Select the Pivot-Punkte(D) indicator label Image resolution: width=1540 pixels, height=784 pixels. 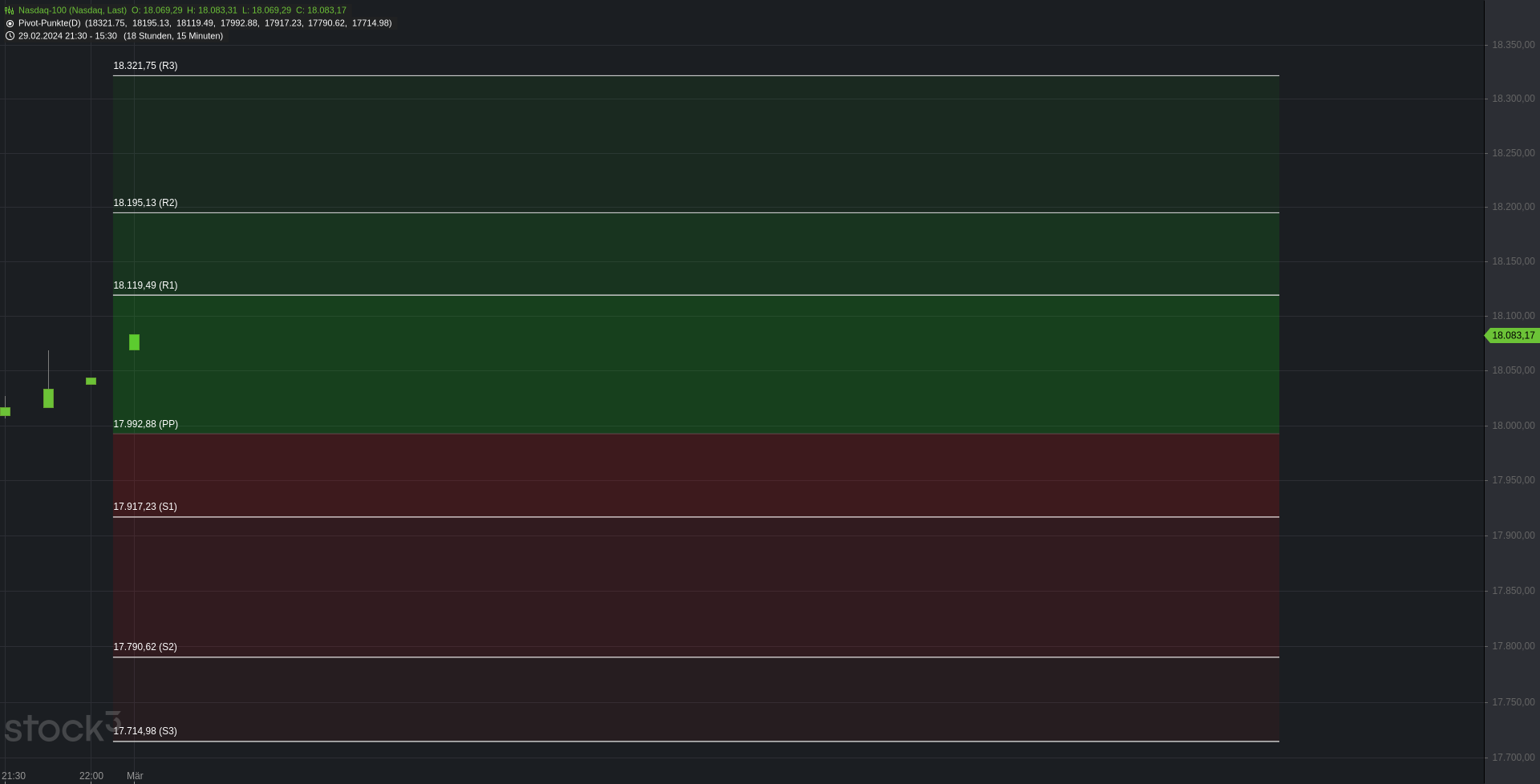click(50, 23)
